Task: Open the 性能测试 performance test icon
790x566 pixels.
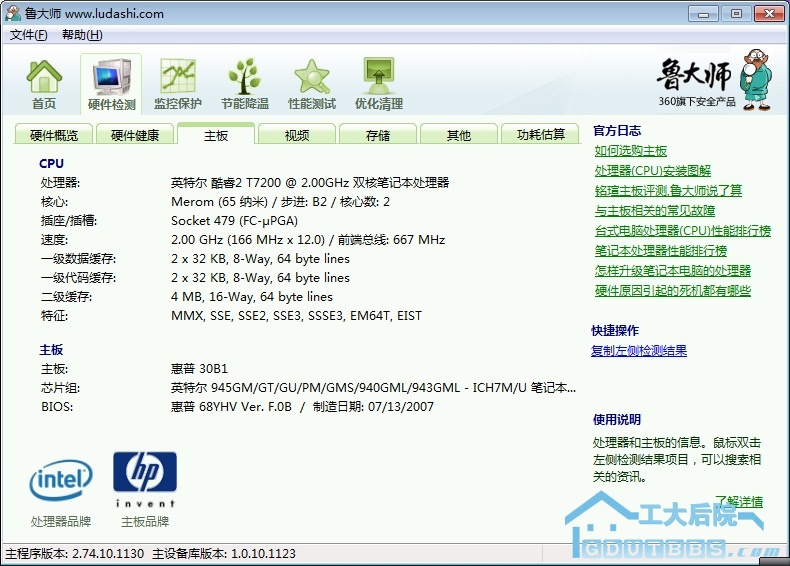Action: 312,85
